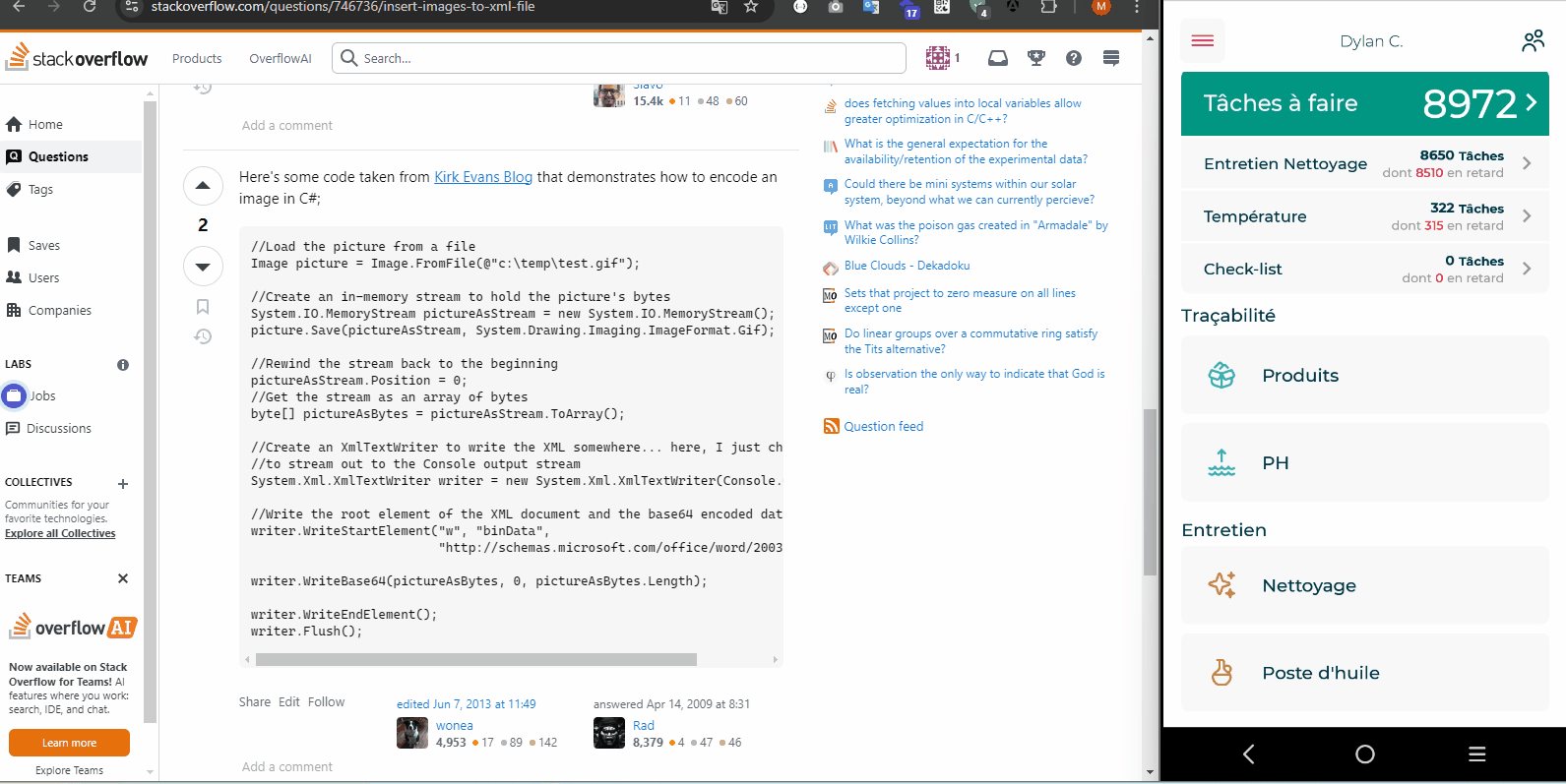This screenshot has height=784, width=1566.
Task: Click Follow under the answer
Action: click(327, 701)
